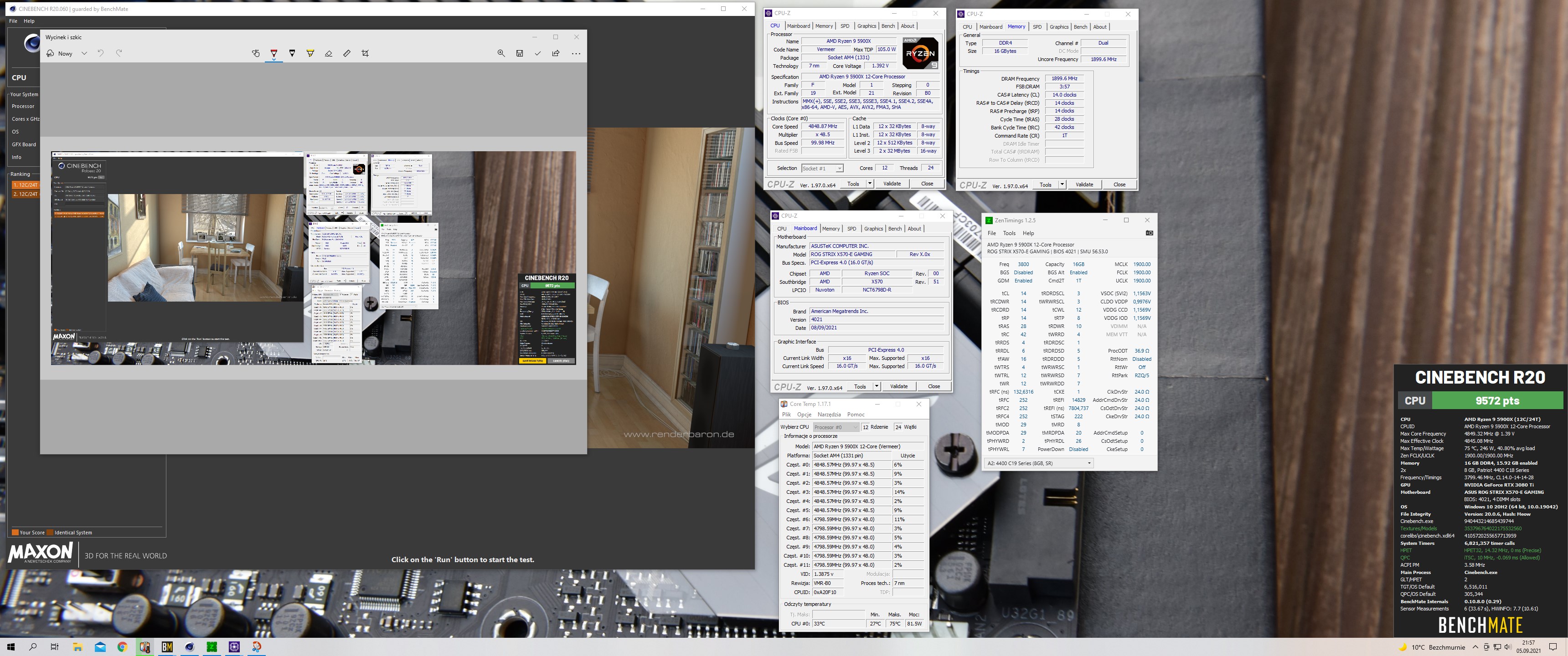Open the notification center icon
The height and width of the screenshot is (656, 1568).
click(1553, 647)
